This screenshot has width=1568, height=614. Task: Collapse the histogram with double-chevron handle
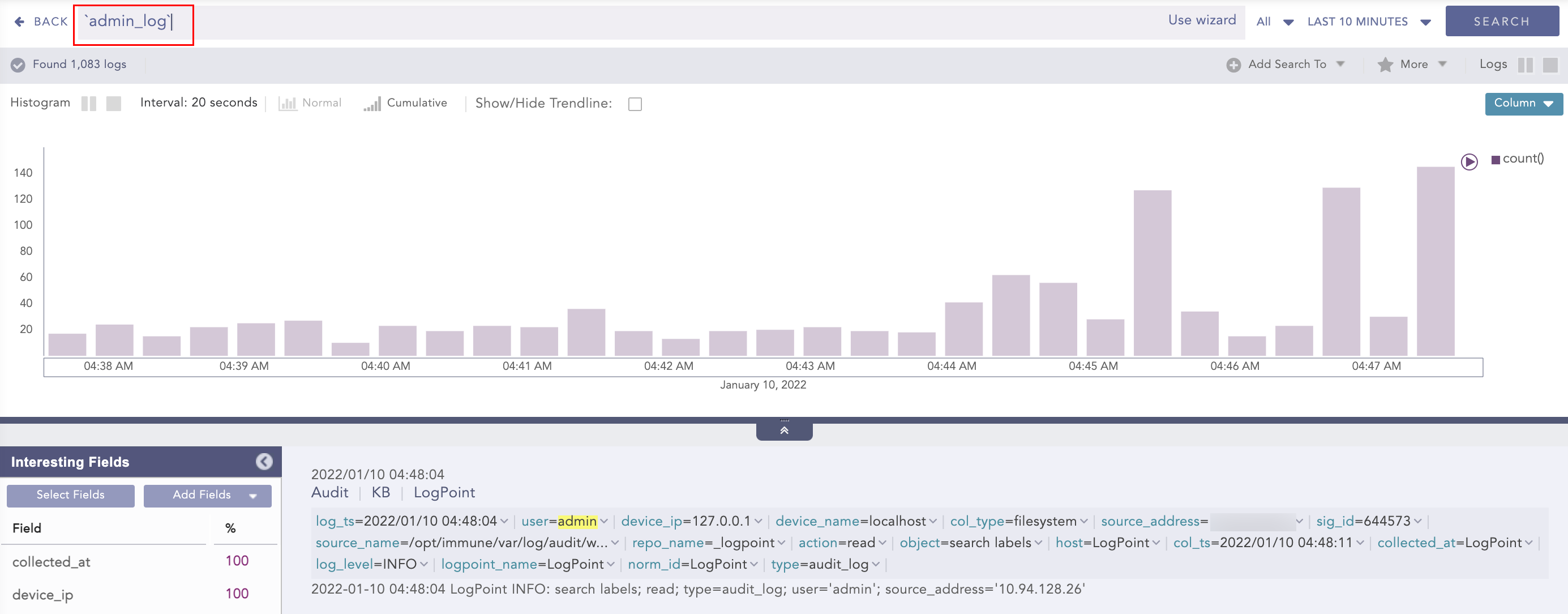click(784, 430)
